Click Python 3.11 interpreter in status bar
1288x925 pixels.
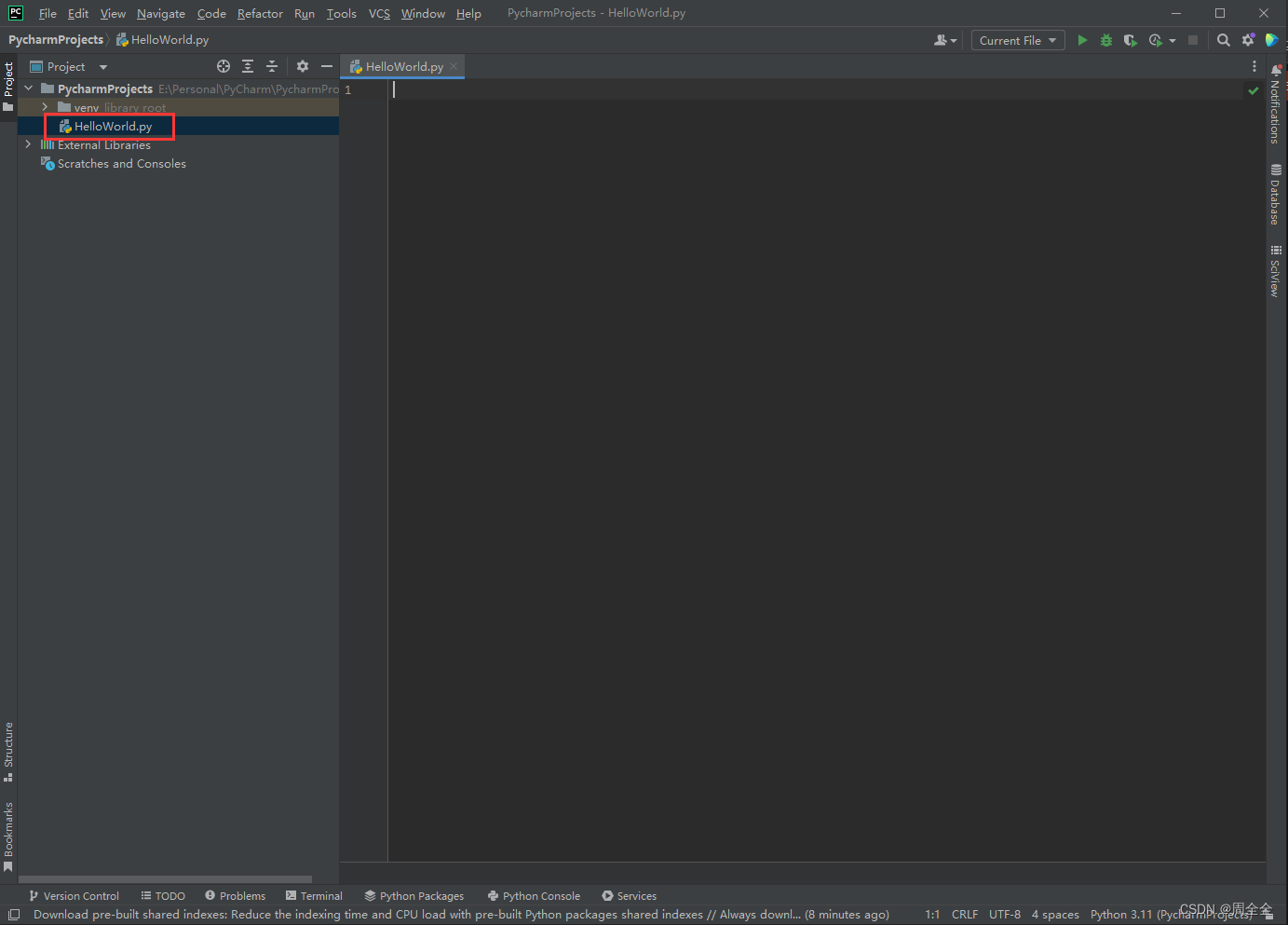[1172, 915]
